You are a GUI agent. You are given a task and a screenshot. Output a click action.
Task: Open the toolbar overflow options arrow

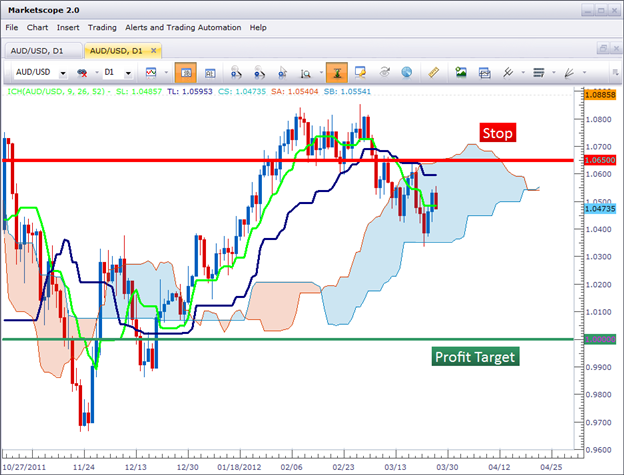pyautogui.click(x=615, y=72)
